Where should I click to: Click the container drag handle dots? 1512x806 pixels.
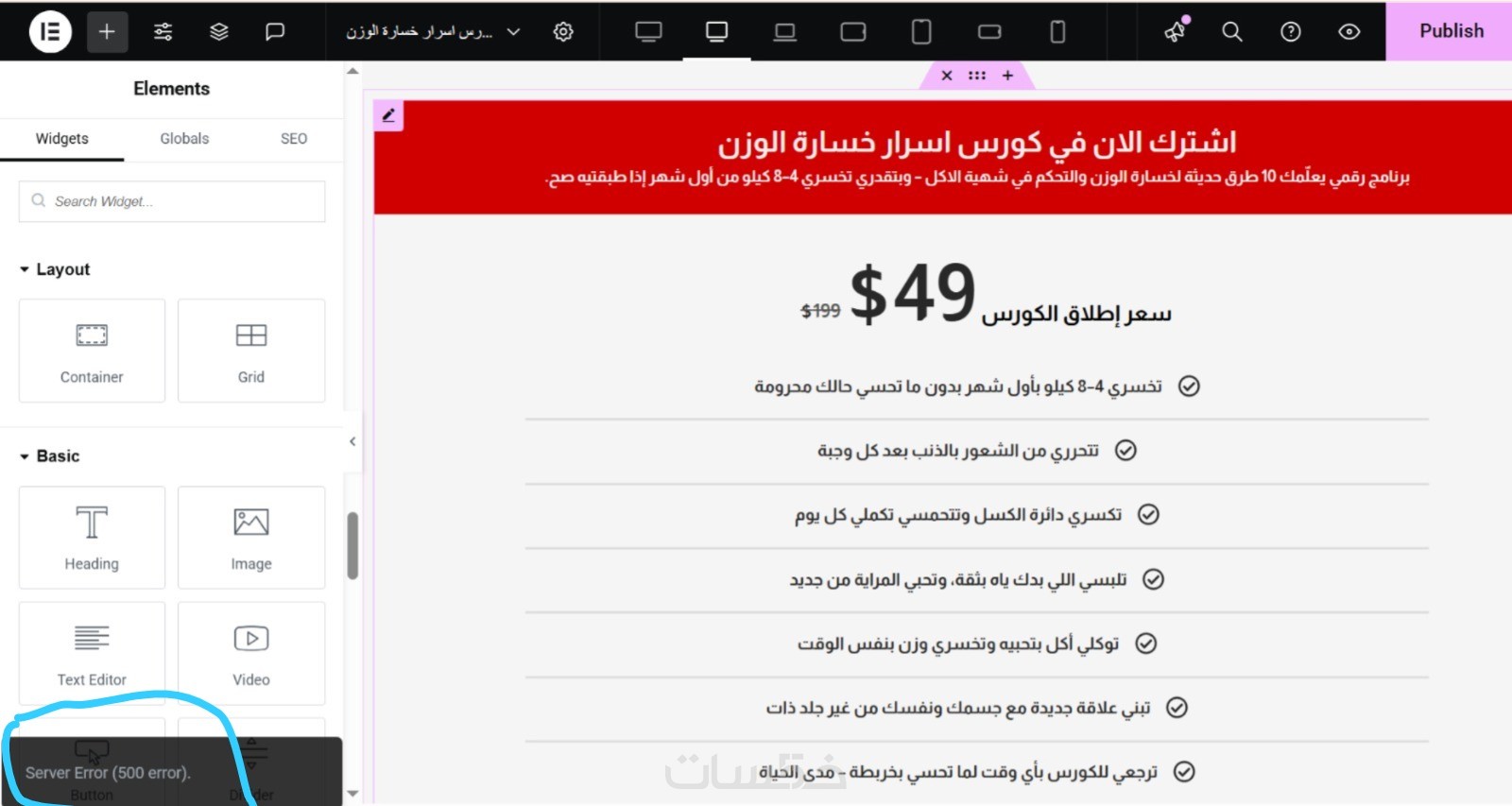tap(977, 76)
